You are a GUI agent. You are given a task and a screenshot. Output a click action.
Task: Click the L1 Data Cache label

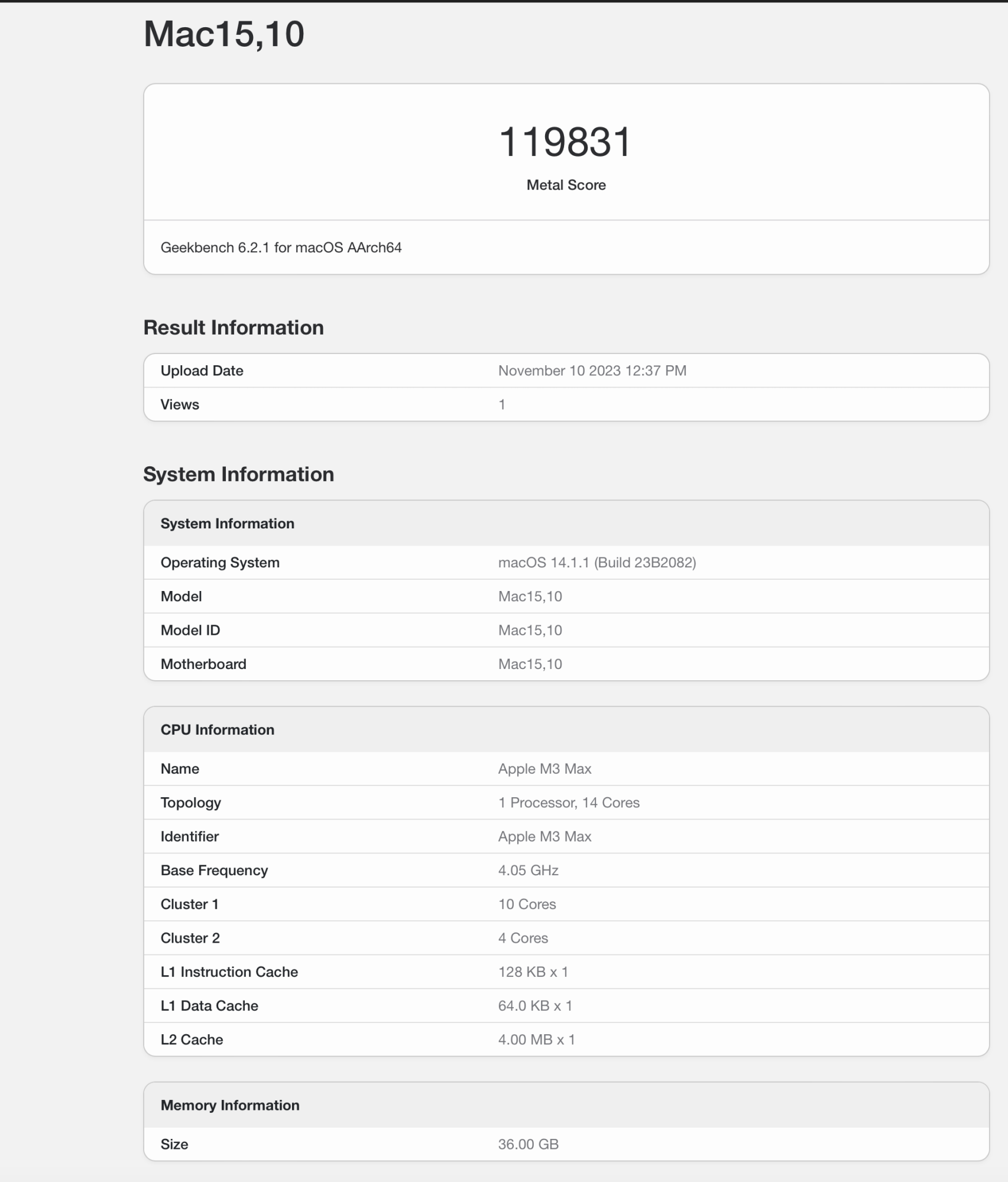pos(209,1005)
